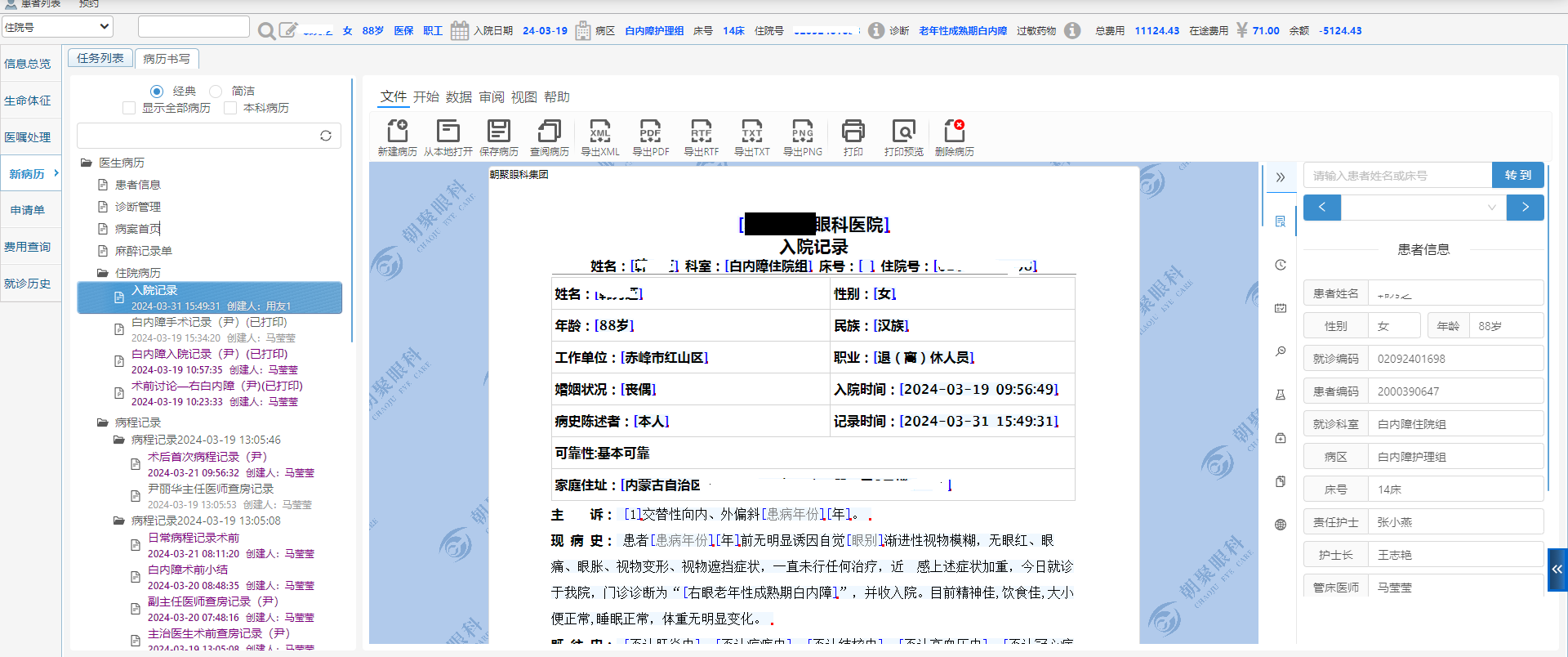Select the 经典 radio button

coord(157,91)
